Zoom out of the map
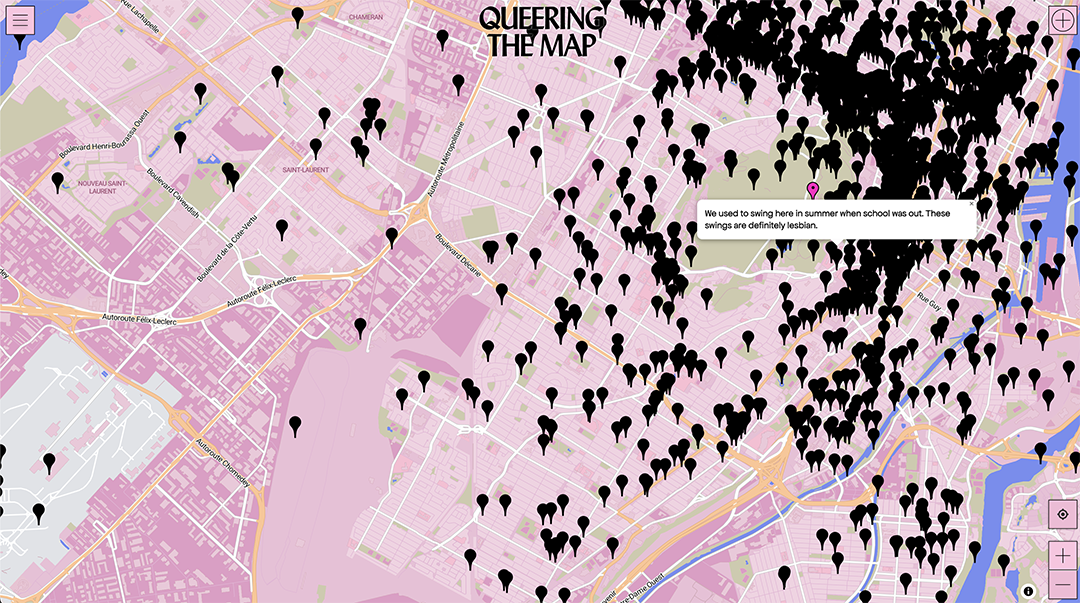Image resolution: width=1080 pixels, height=603 pixels. (x=1062, y=585)
